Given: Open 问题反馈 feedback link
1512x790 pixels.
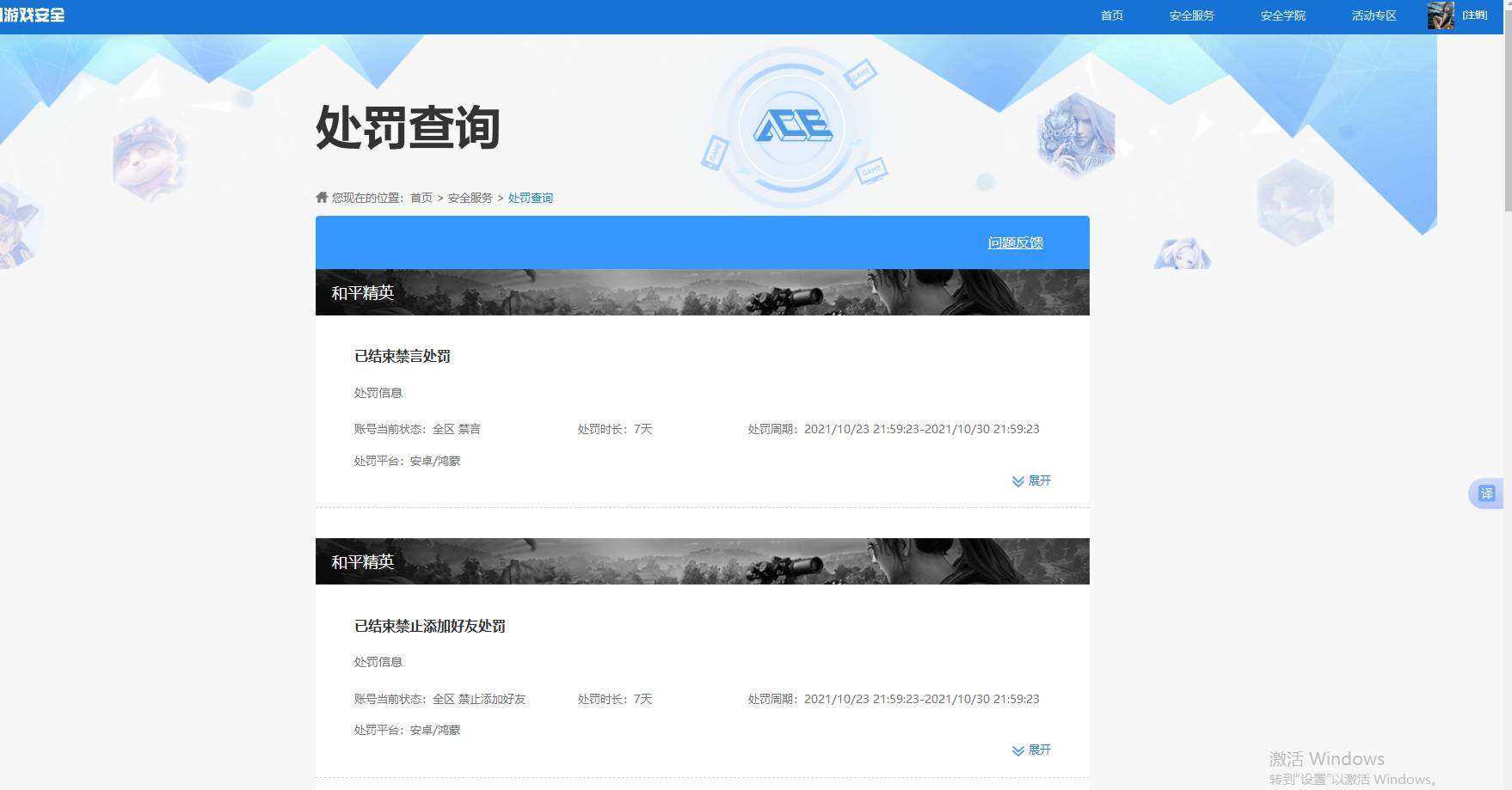Looking at the screenshot, I should [1014, 242].
